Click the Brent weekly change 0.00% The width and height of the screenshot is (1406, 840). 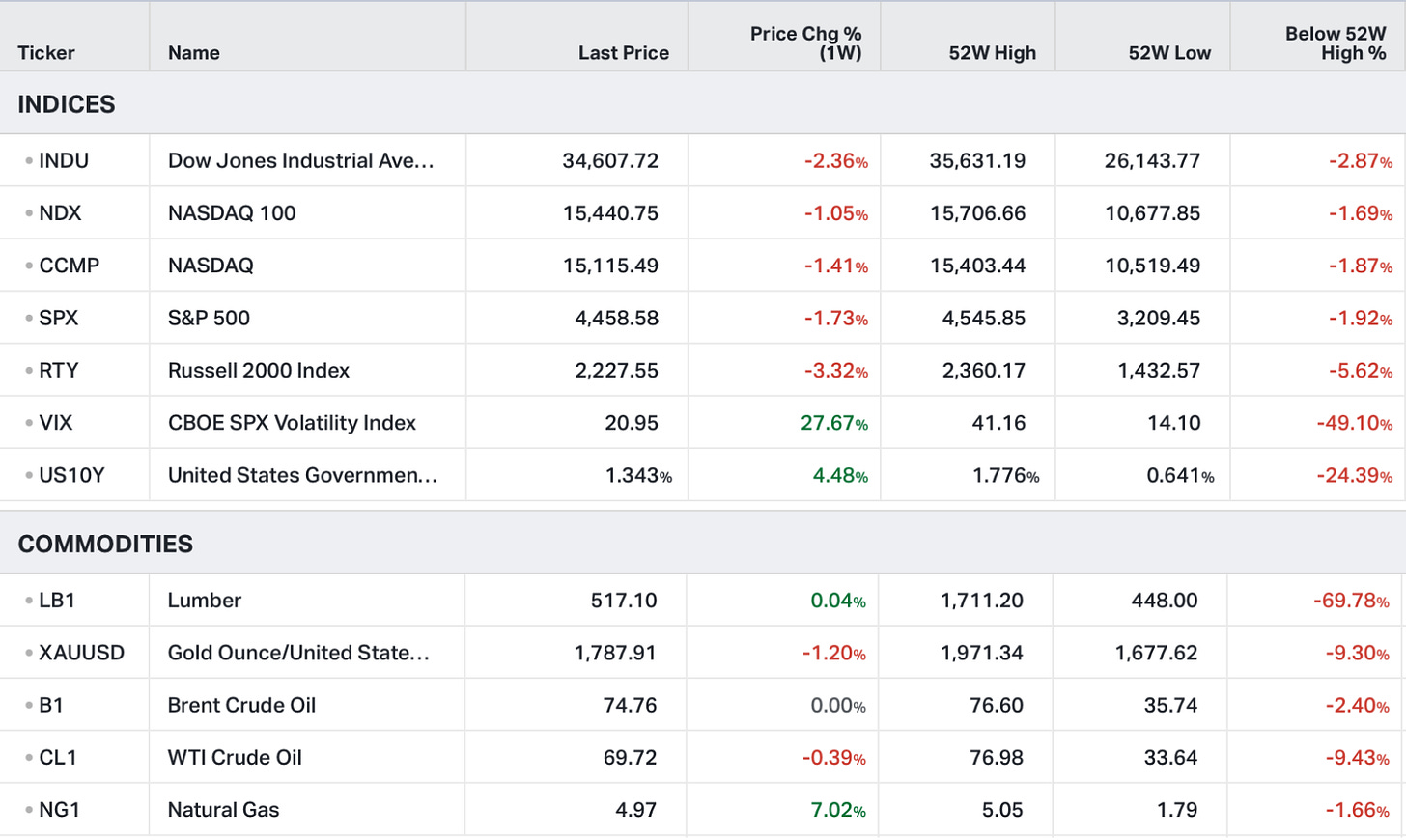[838, 705]
